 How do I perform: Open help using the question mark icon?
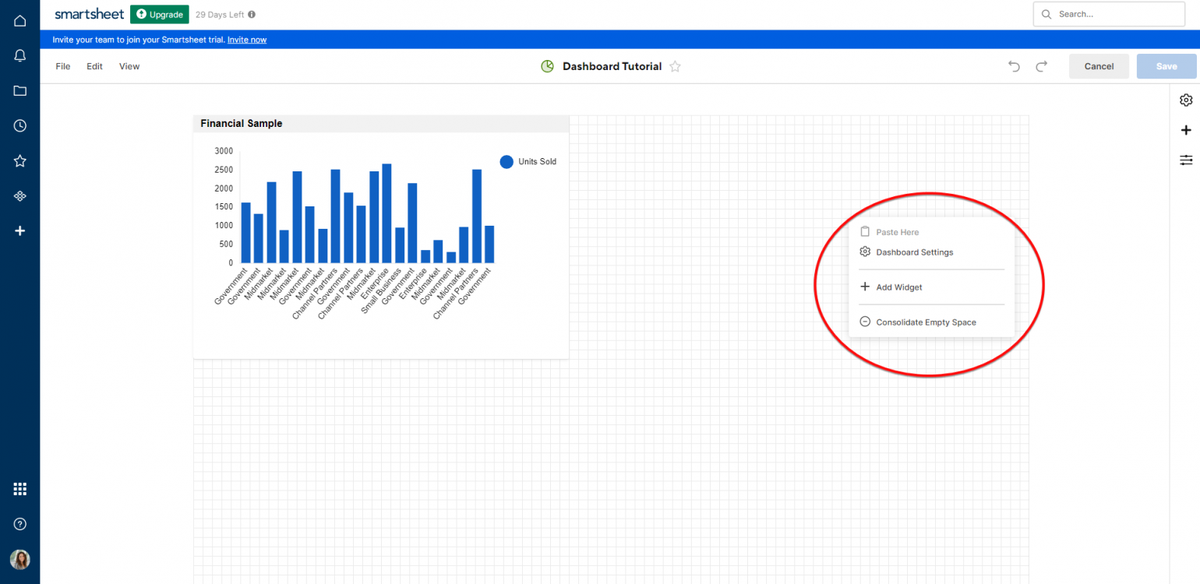pyautogui.click(x=20, y=523)
